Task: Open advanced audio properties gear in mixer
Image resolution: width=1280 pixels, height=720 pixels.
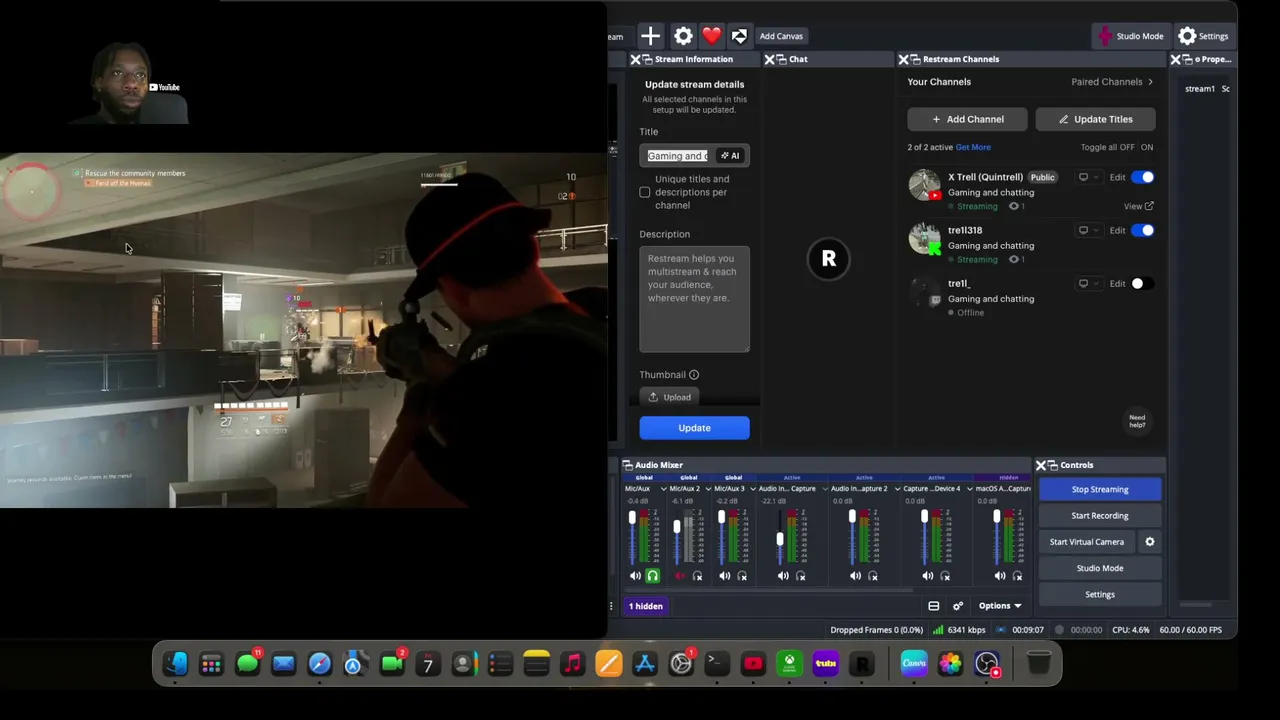Action: tap(958, 606)
